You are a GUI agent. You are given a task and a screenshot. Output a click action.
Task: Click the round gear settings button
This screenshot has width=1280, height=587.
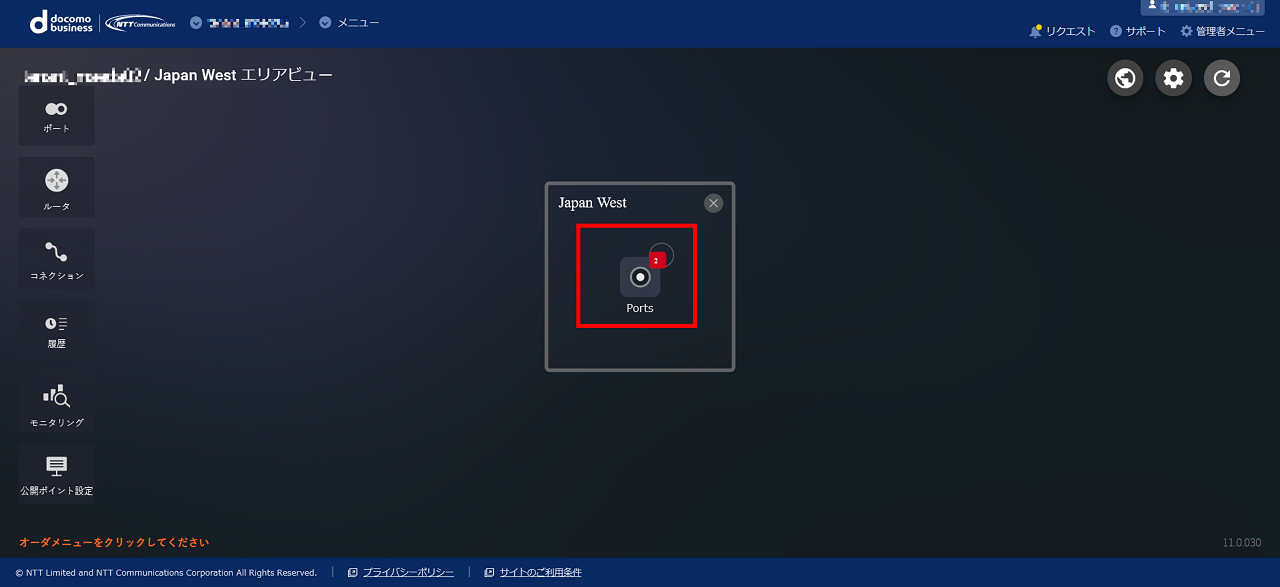point(1173,78)
